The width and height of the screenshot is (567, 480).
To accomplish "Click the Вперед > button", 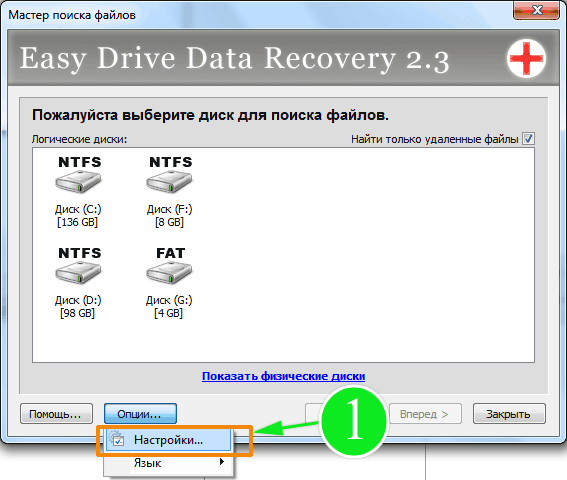I will pyautogui.click(x=425, y=413).
